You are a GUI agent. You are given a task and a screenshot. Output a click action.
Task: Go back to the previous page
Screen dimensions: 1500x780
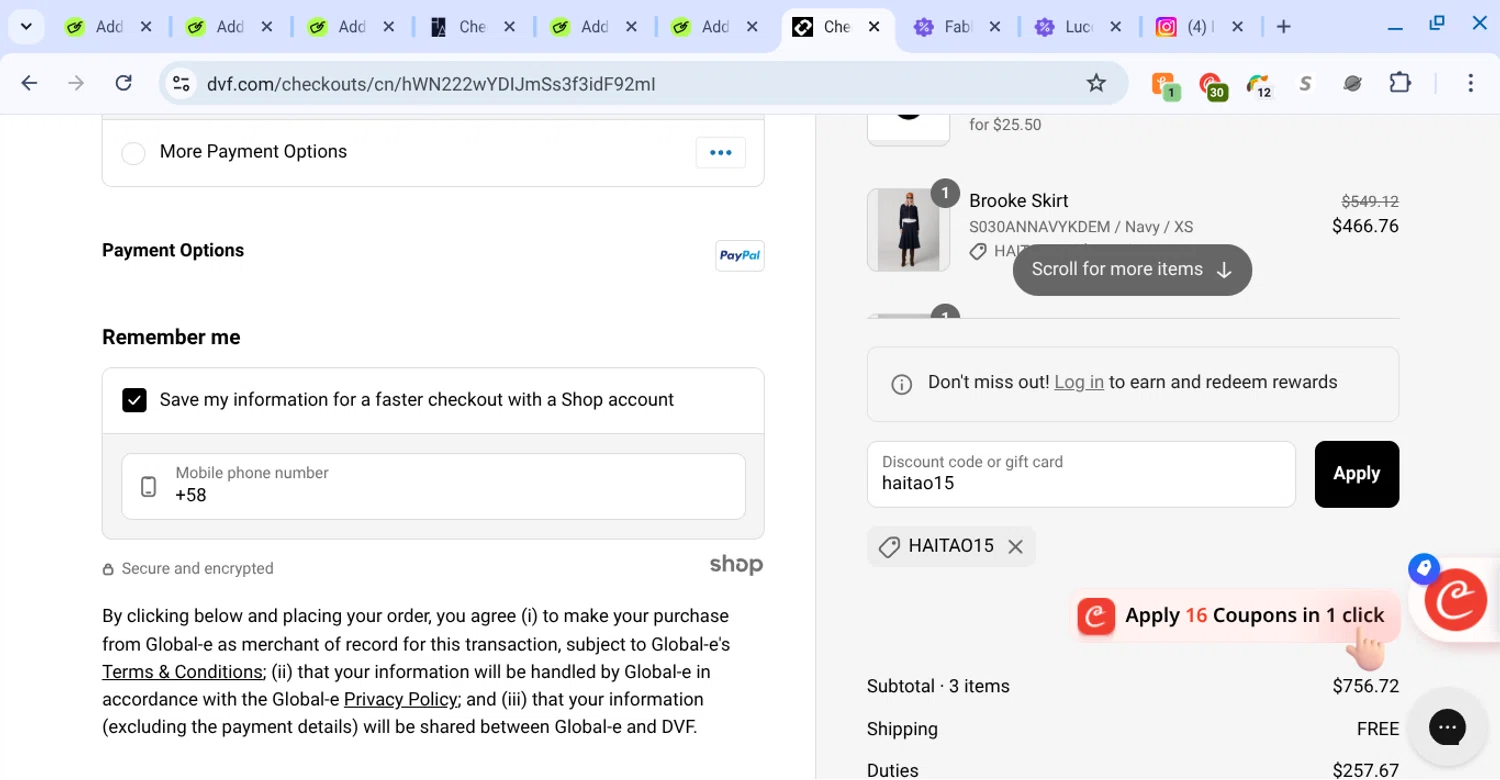tap(29, 83)
